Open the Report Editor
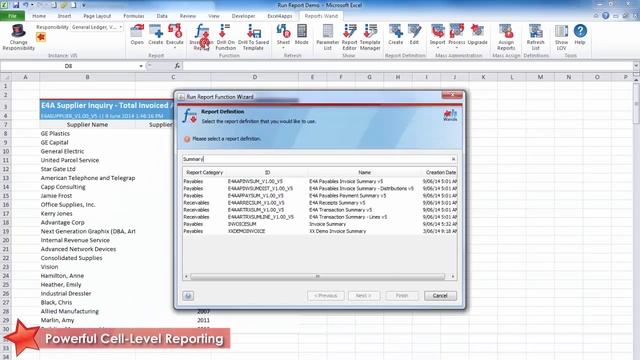640x360 pixels. click(x=349, y=37)
